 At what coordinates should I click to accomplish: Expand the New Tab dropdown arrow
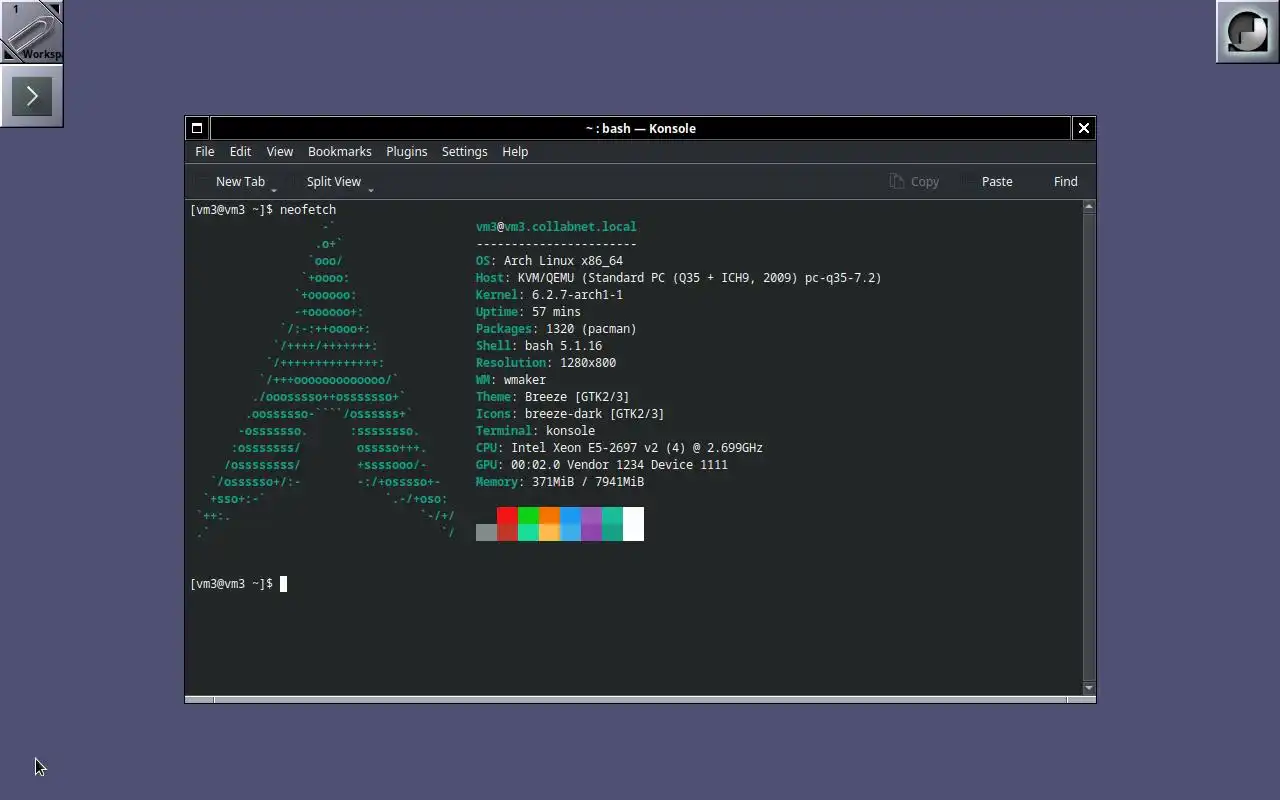[274, 188]
